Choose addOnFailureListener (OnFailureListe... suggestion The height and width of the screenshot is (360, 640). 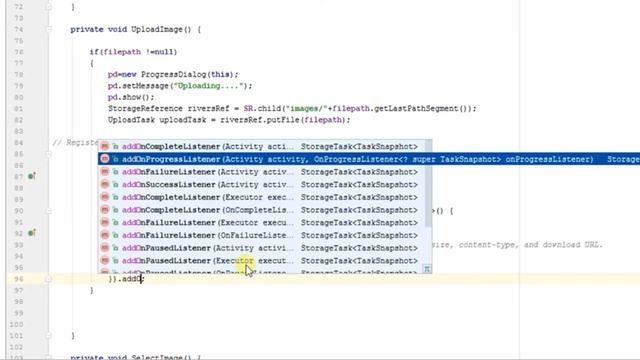click(261, 235)
